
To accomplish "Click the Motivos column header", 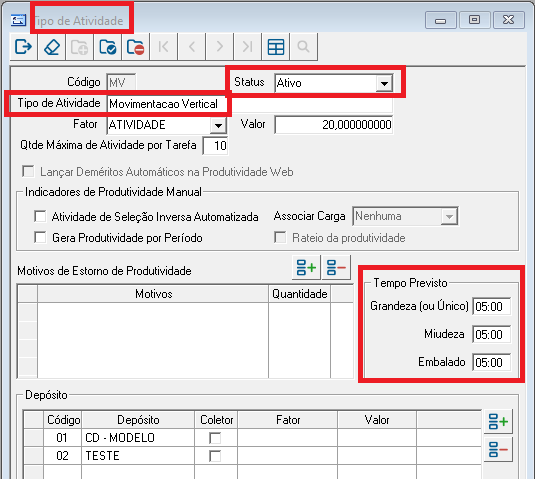I will [153, 294].
